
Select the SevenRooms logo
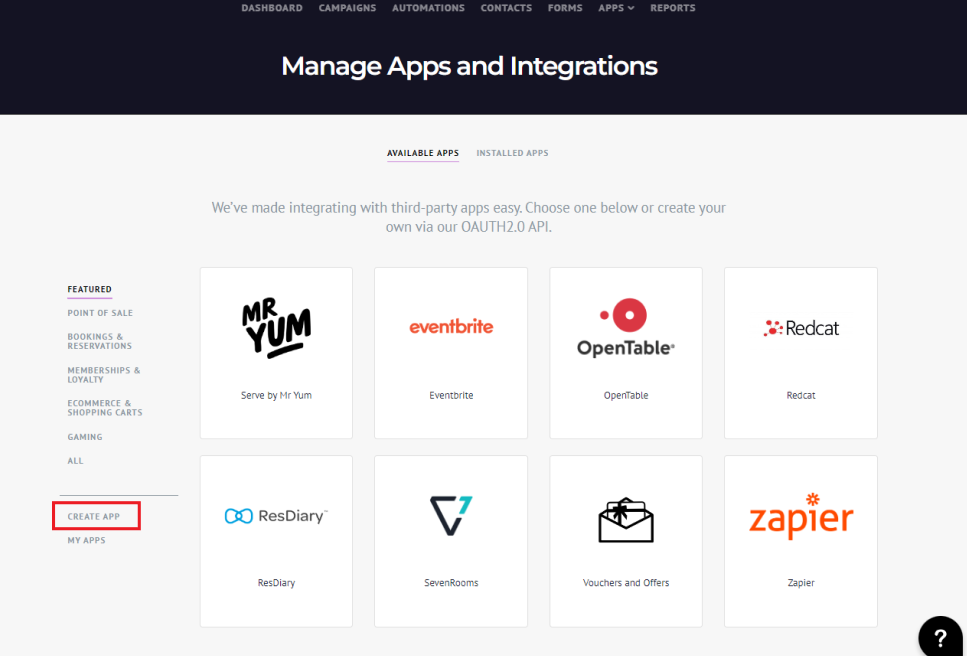click(x=451, y=515)
